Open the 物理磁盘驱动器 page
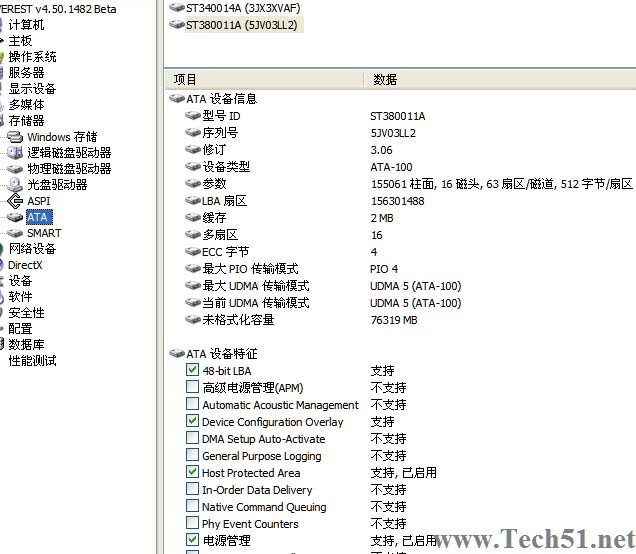 pos(69,168)
